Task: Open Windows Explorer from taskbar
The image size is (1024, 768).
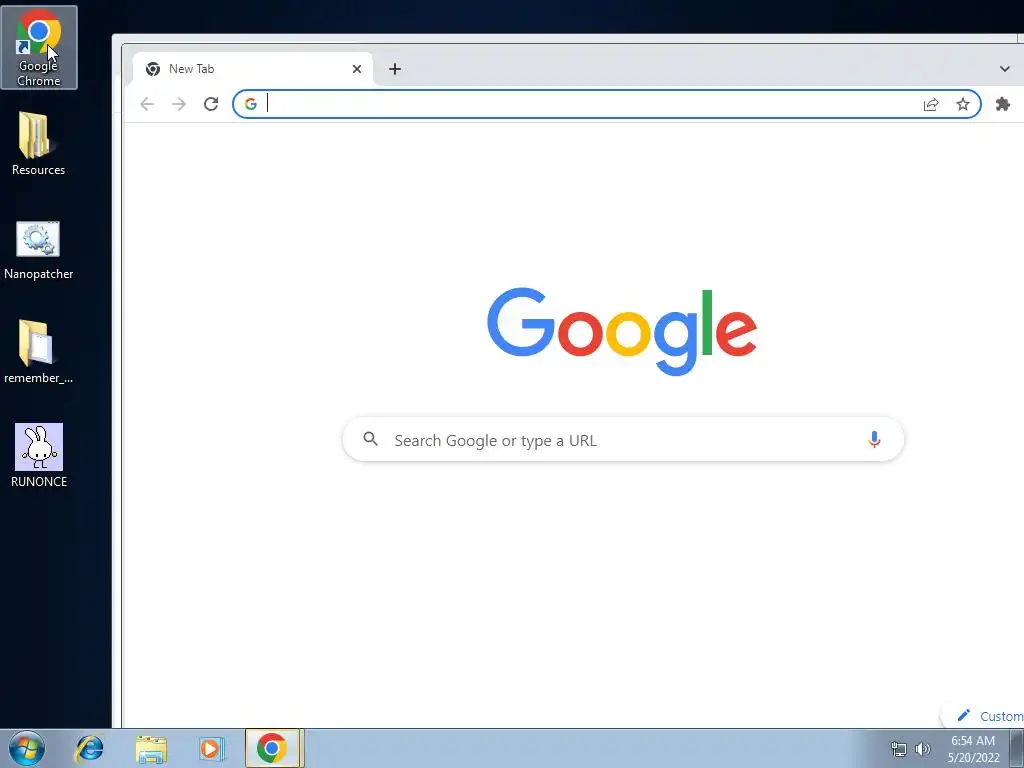Action: point(151,748)
